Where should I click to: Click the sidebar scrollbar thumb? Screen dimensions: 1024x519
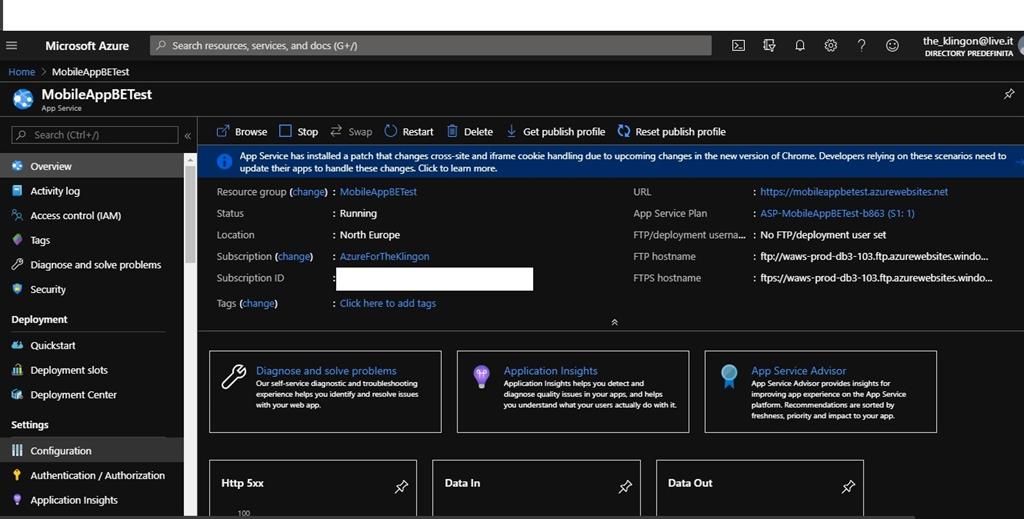pos(190,213)
